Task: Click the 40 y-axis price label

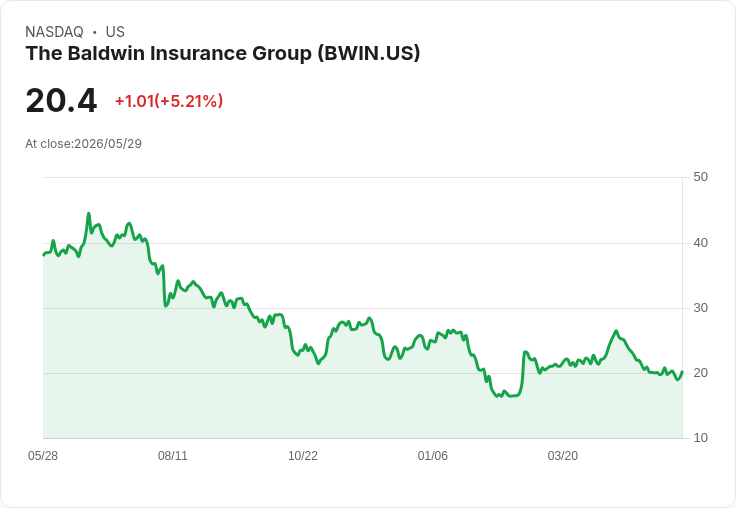Action: [700, 243]
